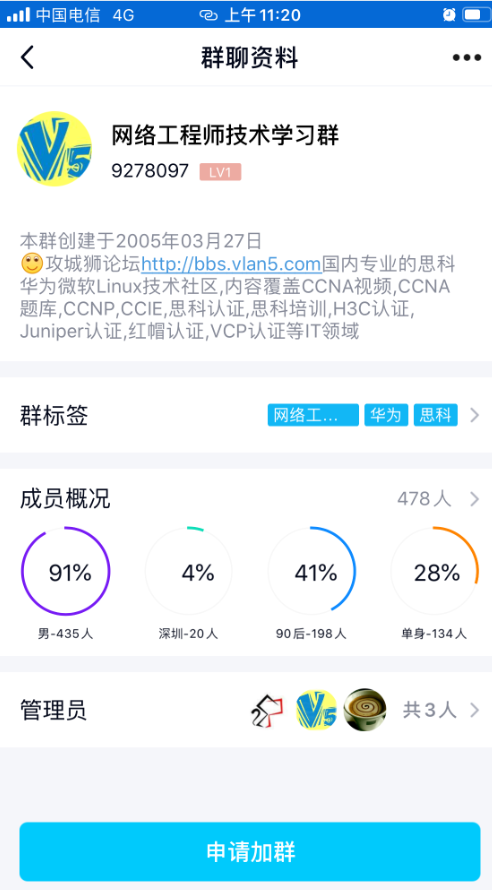Tap the 91% male ratio circle
This screenshot has width=492, height=890.
66,572
